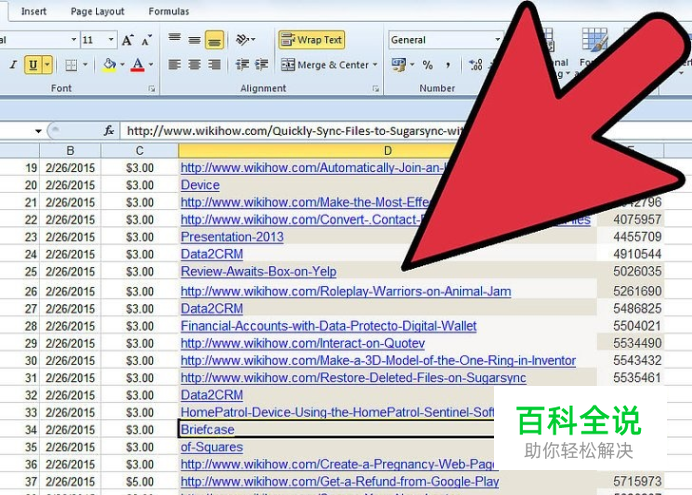Click the Insert Function fx icon
The height and width of the screenshot is (495, 692).
click(109, 131)
